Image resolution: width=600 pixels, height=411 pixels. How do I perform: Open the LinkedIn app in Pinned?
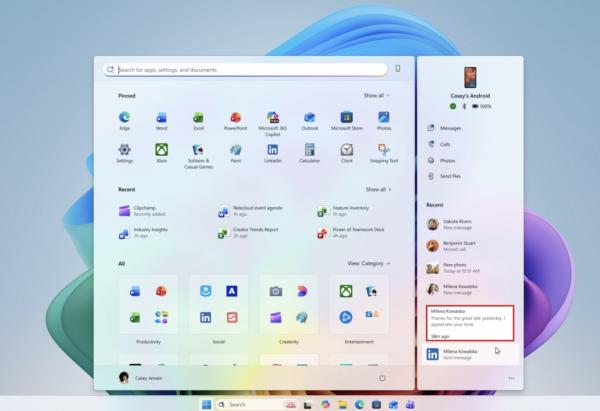point(272,153)
